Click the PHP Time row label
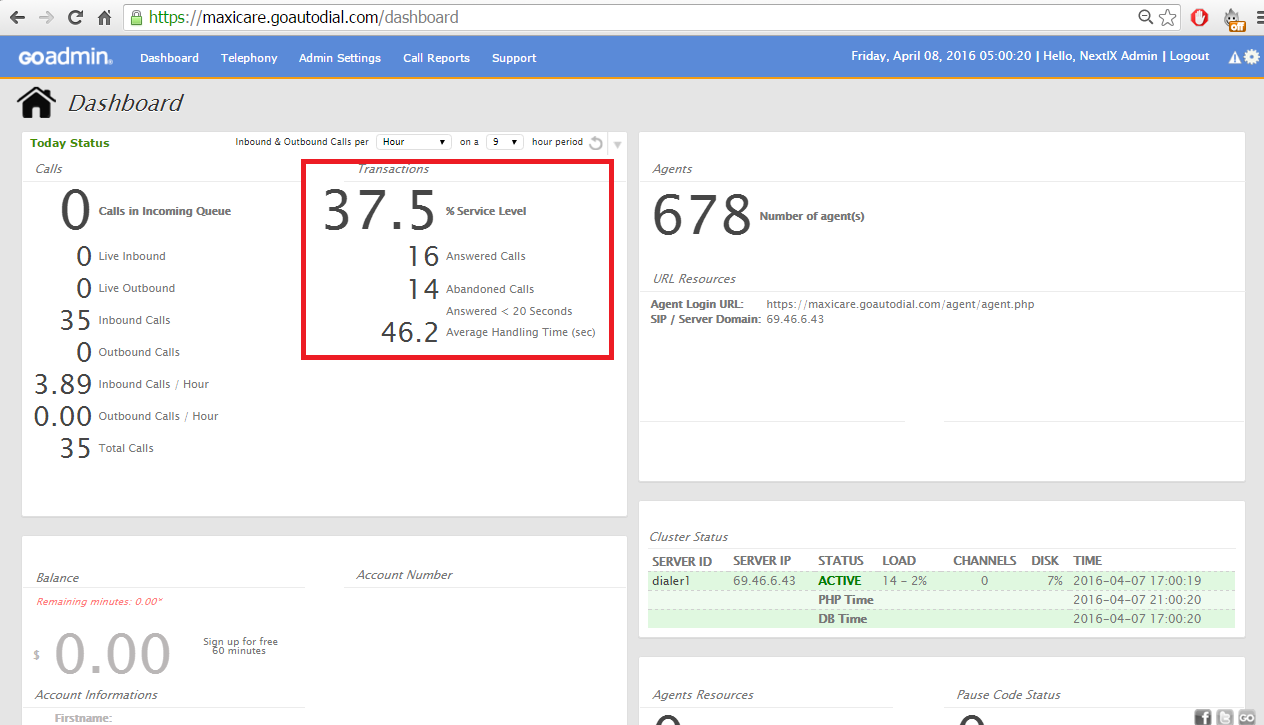 tap(846, 600)
